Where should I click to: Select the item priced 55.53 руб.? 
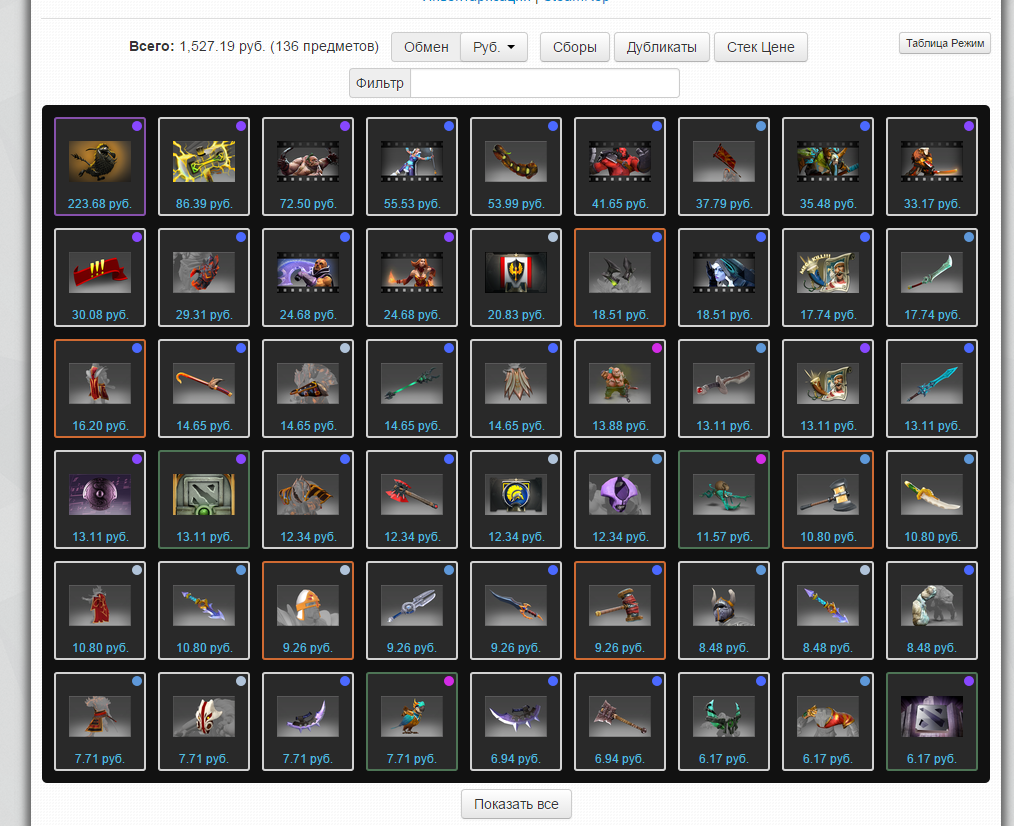pyautogui.click(x=412, y=166)
